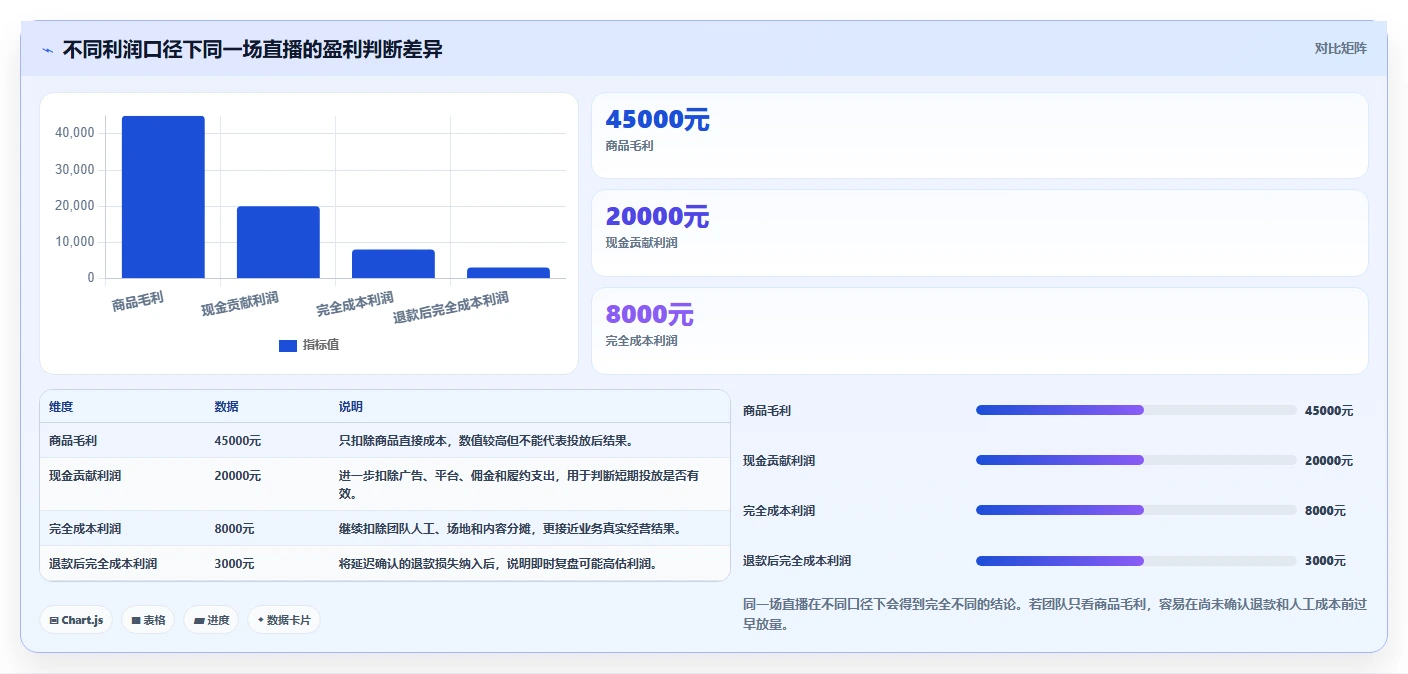Click the 10,000 y-axis label

click(x=75, y=241)
